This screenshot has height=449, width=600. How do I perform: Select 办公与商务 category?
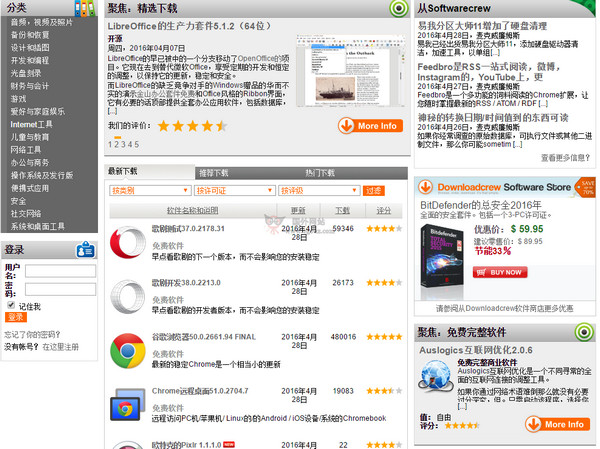(30, 162)
